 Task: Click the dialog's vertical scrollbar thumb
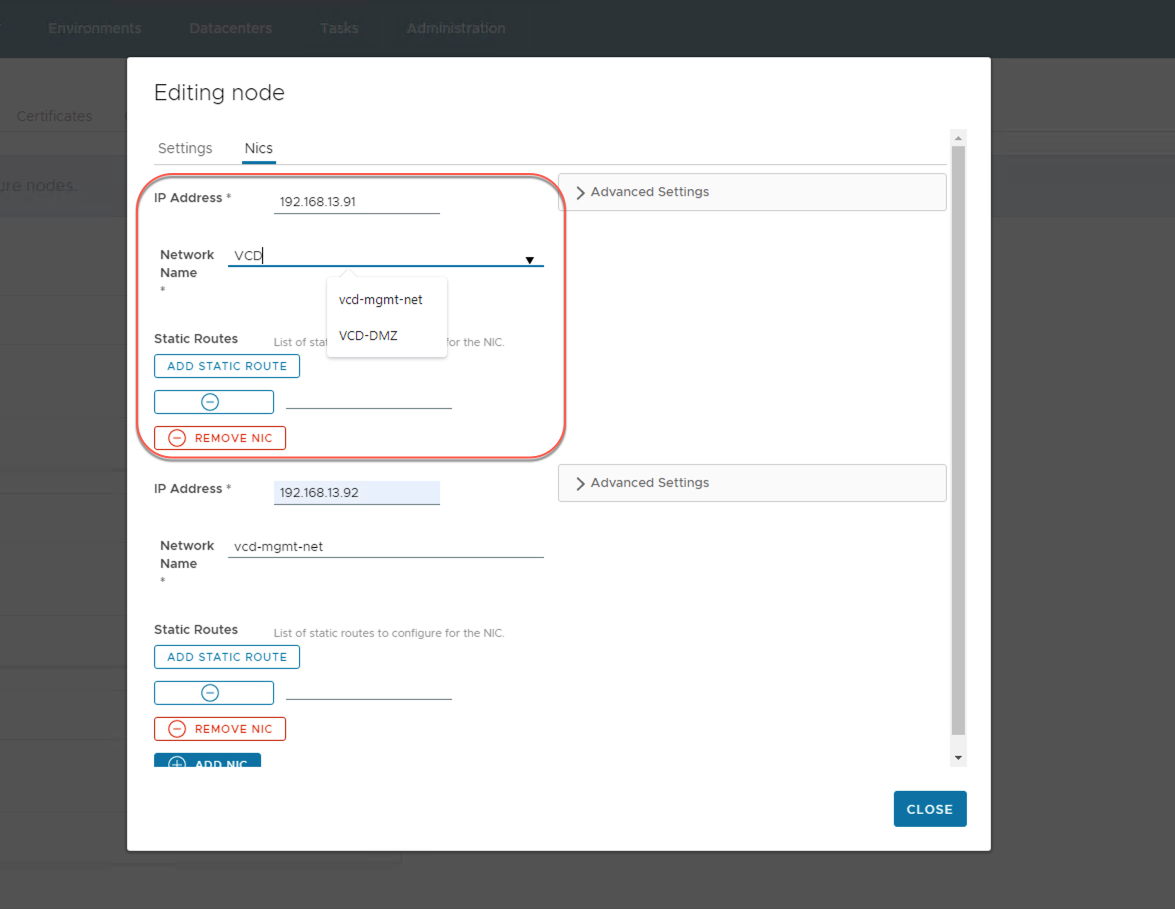(x=958, y=440)
